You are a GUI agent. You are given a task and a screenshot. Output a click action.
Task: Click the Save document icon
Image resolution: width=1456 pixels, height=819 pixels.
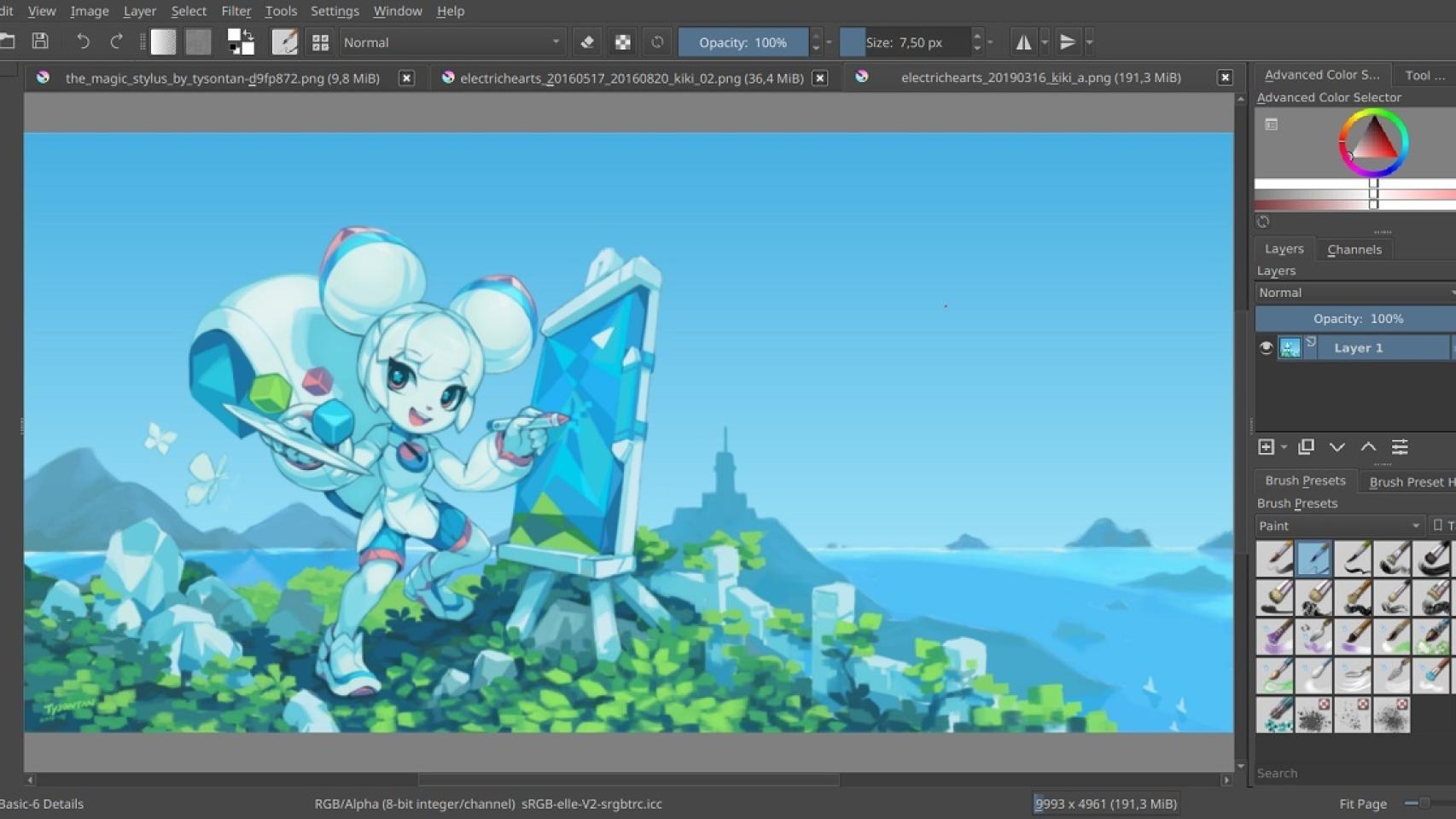pos(40,41)
